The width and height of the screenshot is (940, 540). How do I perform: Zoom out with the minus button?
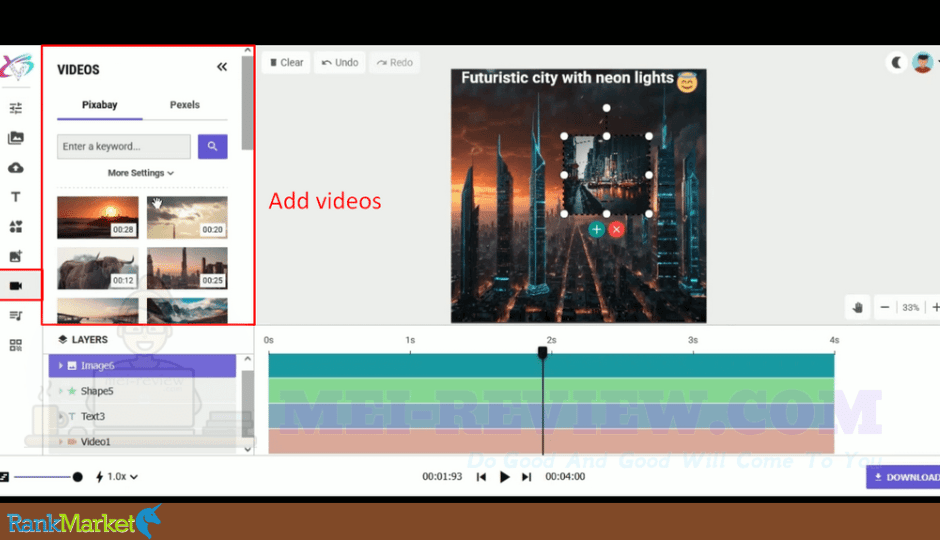click(x=885, y=307)
